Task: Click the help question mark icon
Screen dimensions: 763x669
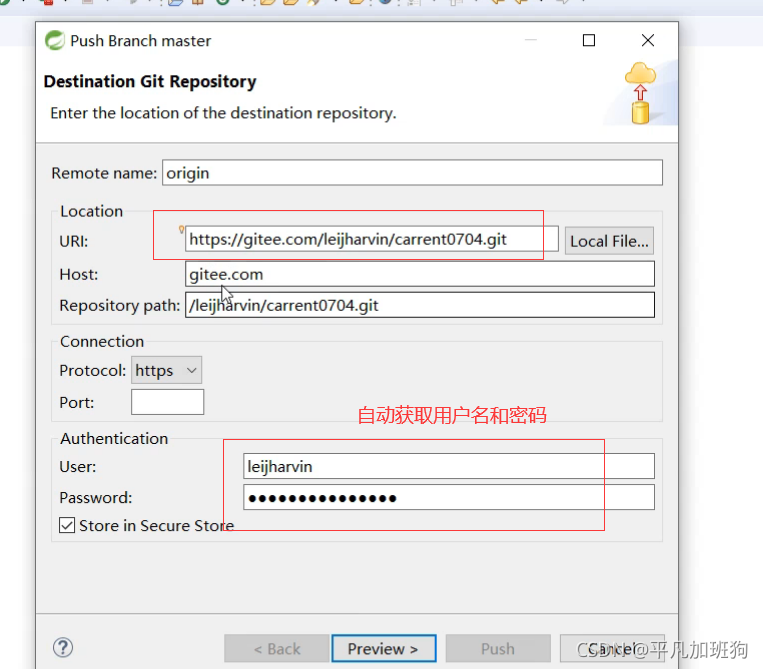Action: (63, 648)
